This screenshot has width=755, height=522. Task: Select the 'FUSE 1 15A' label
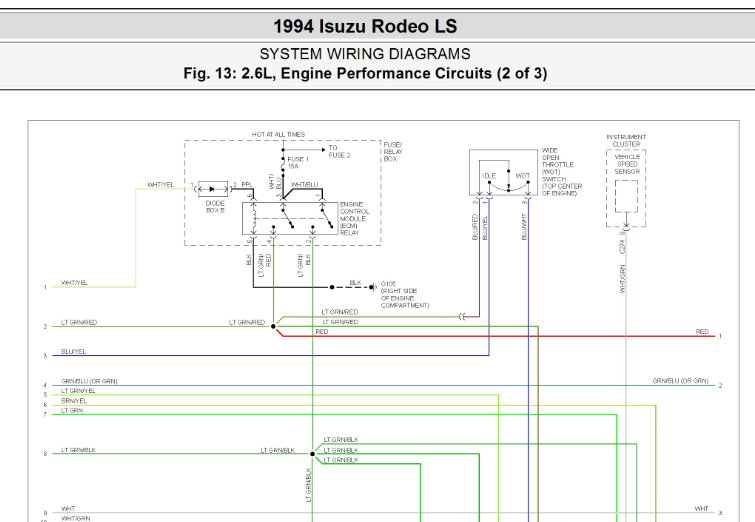point(298,162)
